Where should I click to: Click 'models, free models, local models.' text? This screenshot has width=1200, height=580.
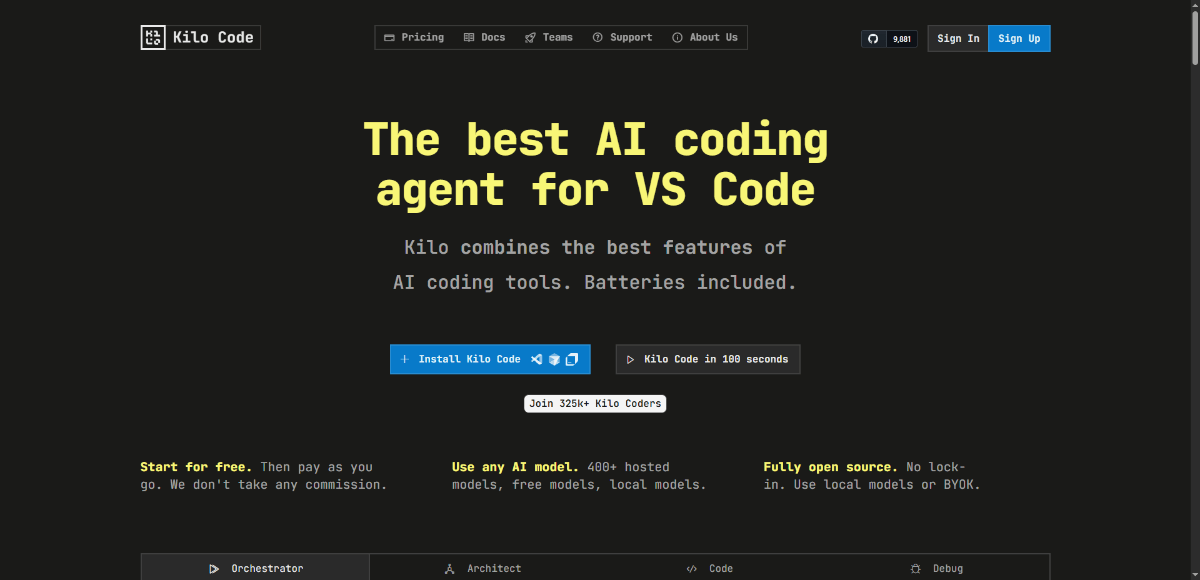coord(579,485)
